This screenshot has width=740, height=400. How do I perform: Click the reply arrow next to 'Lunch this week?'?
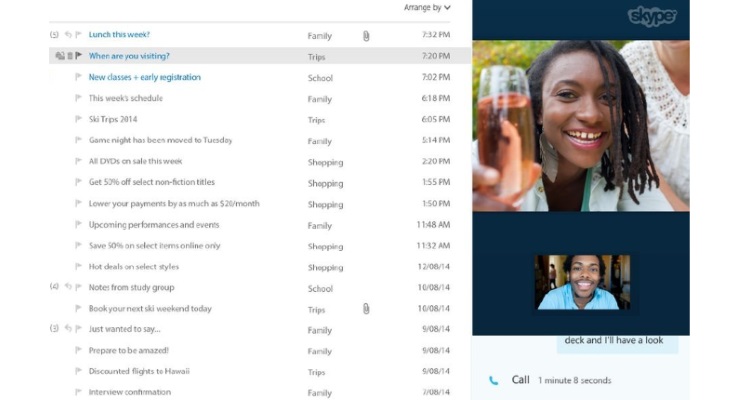tap(69, 35)
